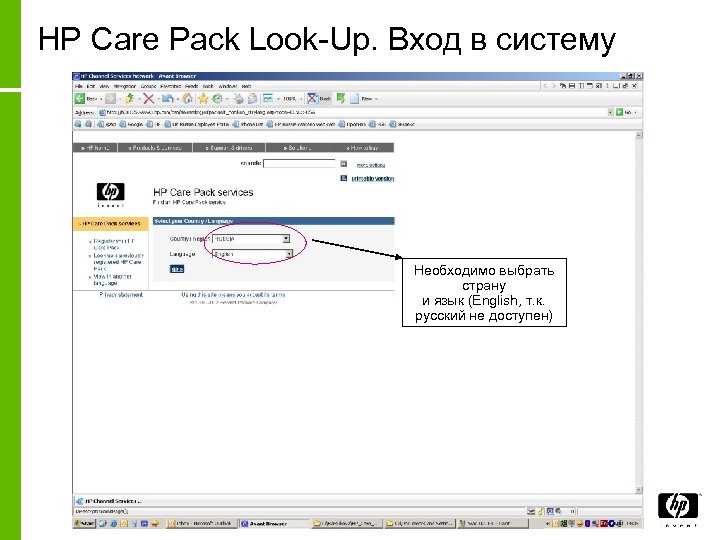Open the New button dropdown arrow
This screenshot has height=540, width=720.
pos(376,99)
